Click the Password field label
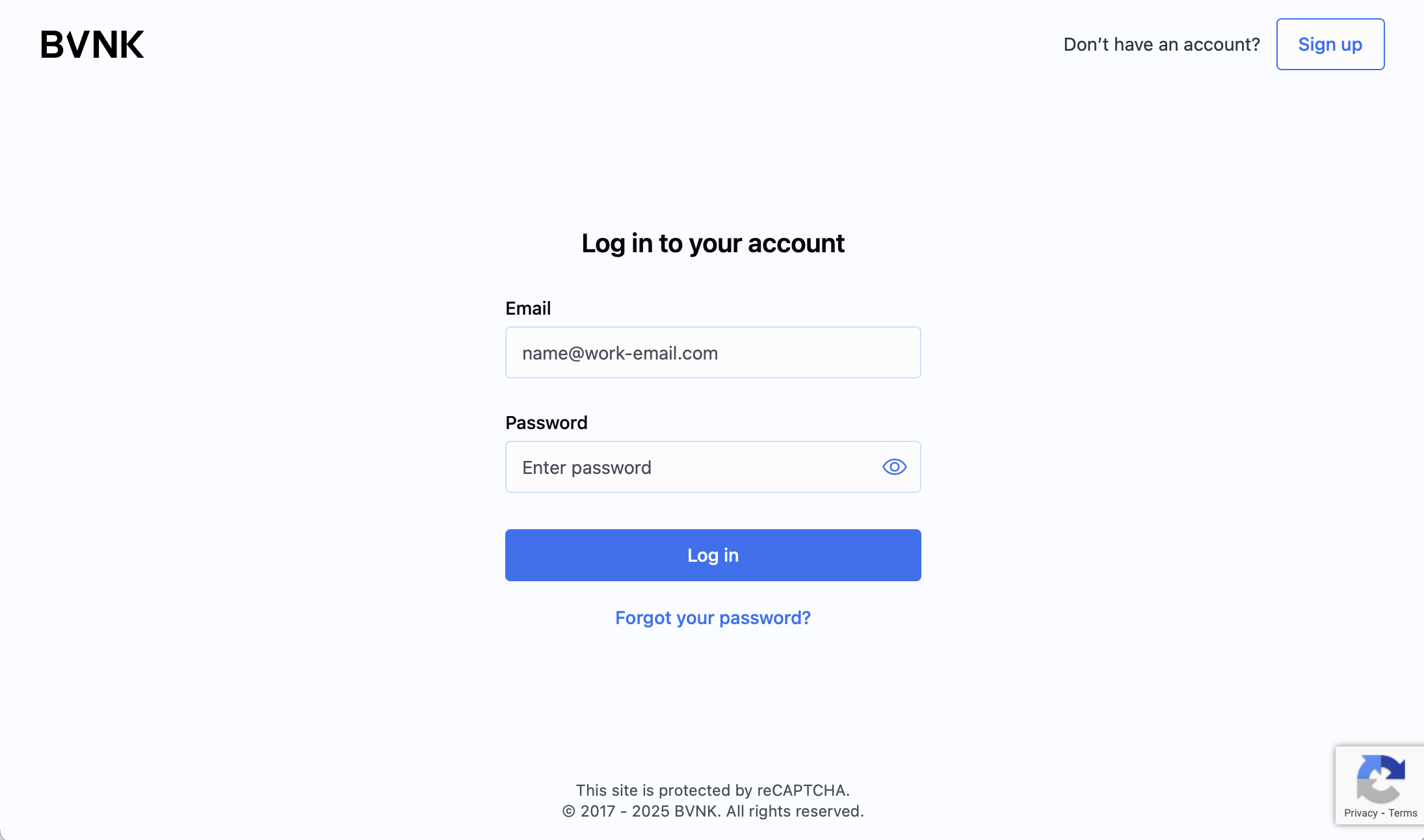1424x840 pixels. tap(546, 423)
